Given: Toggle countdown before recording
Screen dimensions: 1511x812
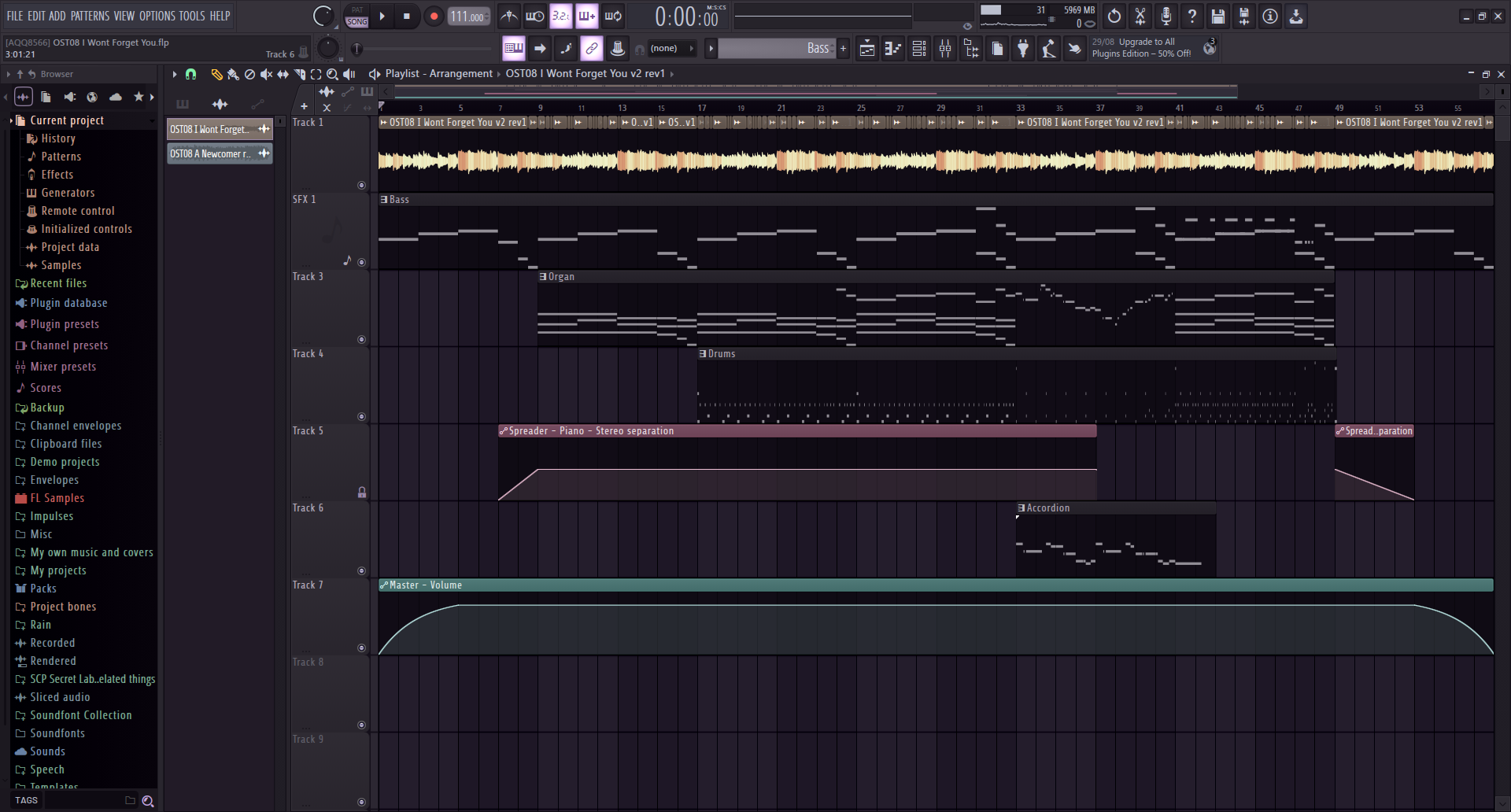Looking at the screenshot, I should tap(560, 16).
